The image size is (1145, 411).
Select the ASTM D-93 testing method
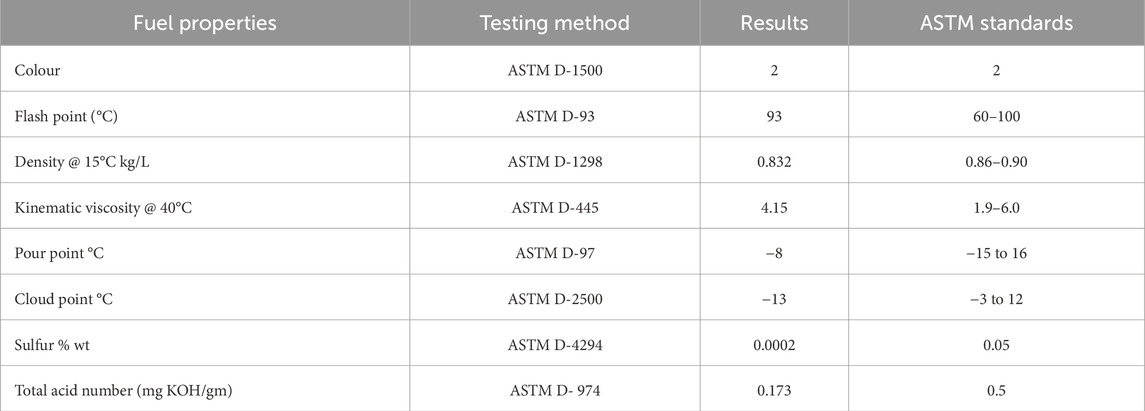(554, 116)
